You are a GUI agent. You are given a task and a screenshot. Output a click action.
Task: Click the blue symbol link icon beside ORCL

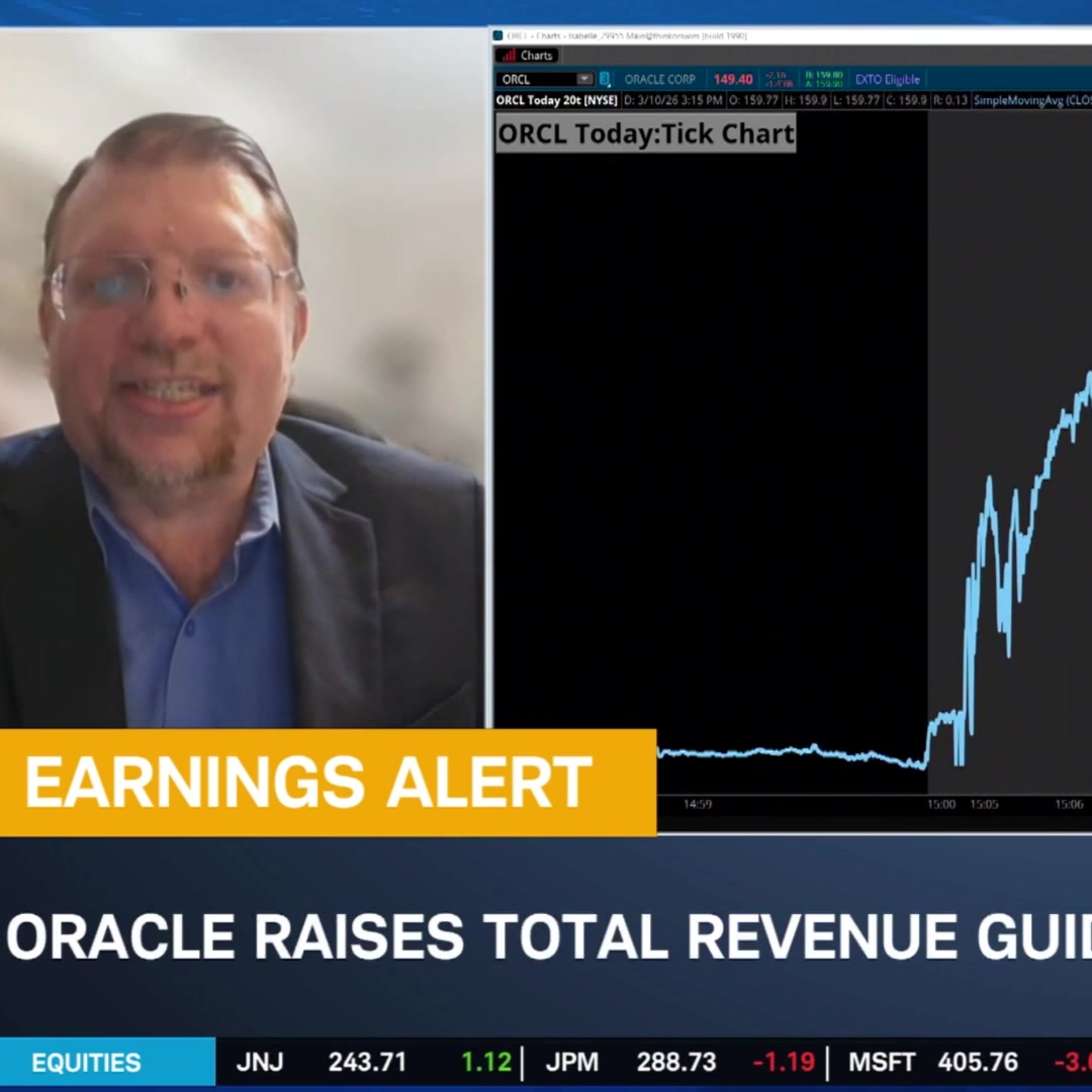click(604, 79)
